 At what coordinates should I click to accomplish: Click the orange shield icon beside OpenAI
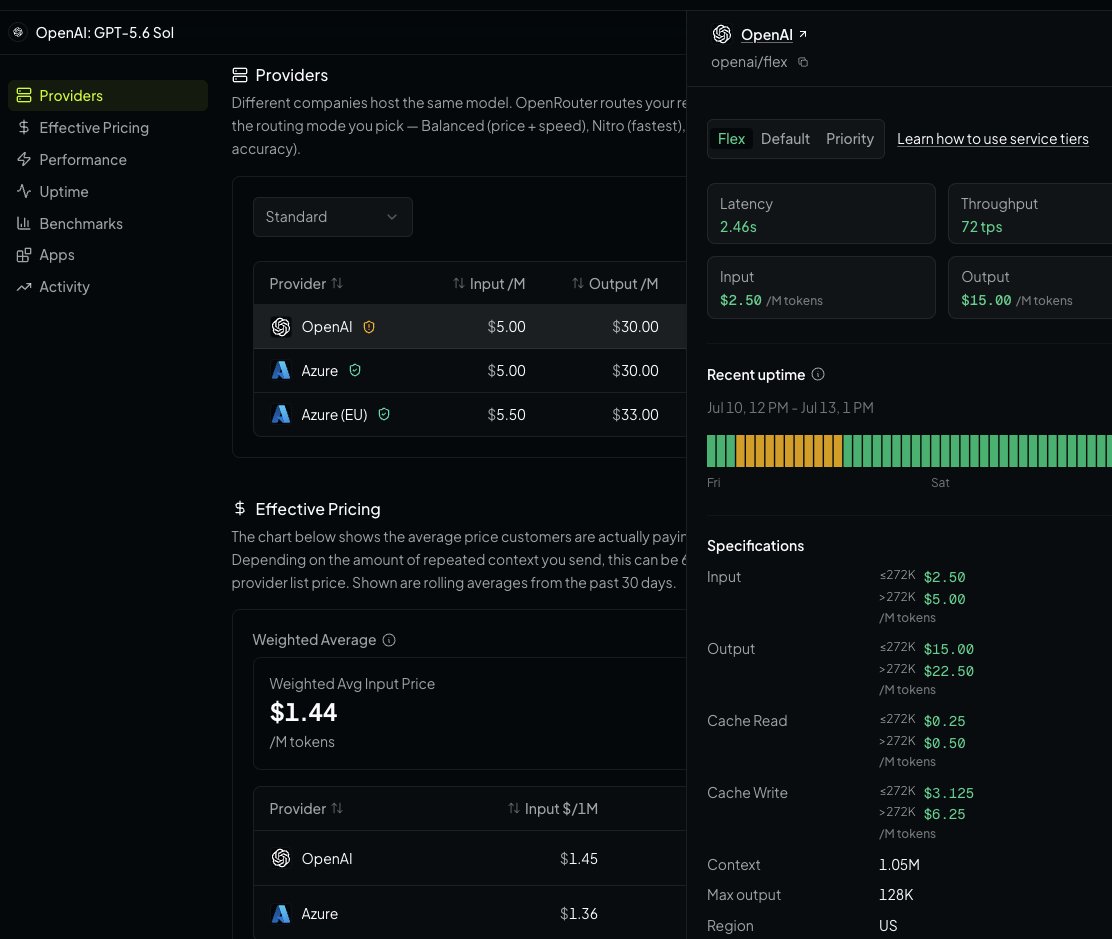[x=369, y=327]
